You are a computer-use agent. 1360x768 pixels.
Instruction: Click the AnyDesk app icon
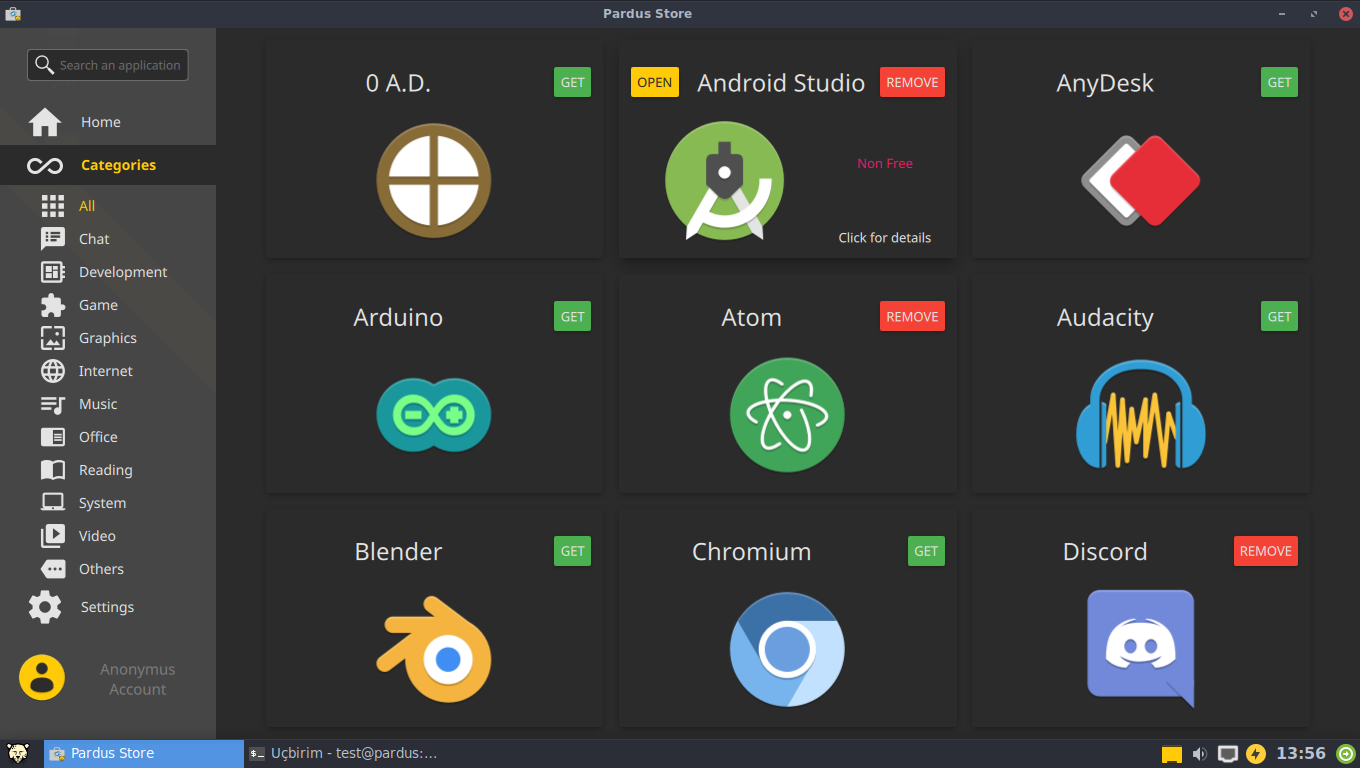pyautogui.click(x=1141, y=181)
